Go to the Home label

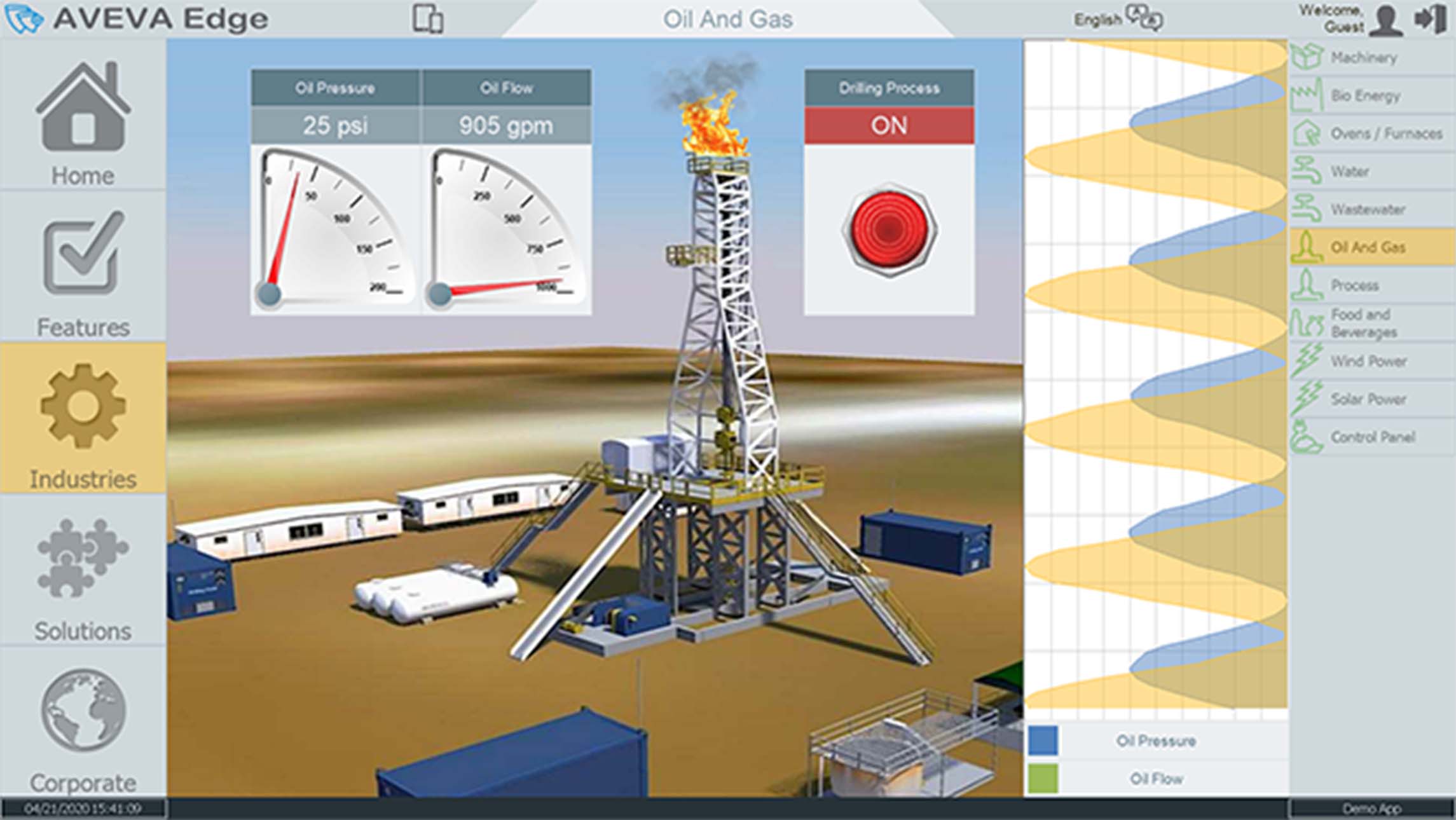coord(83,175)
